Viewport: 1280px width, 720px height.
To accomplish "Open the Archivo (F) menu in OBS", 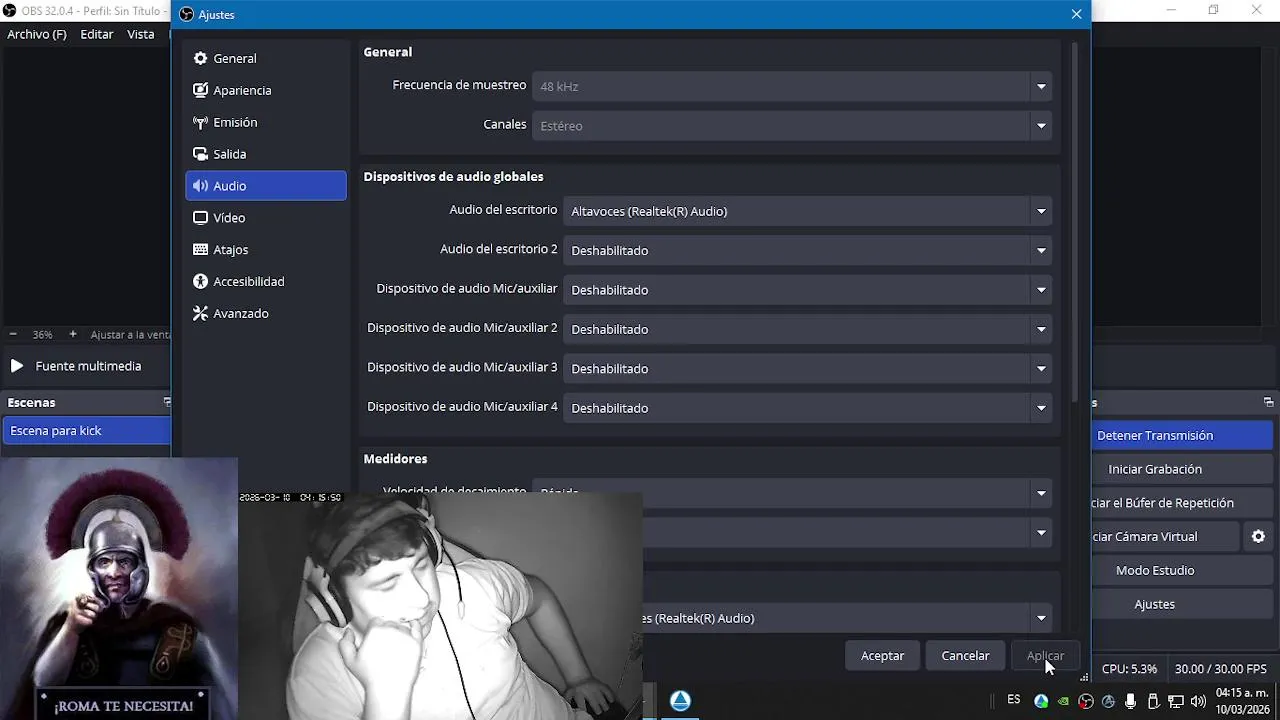I will click(x=37, y=34).
